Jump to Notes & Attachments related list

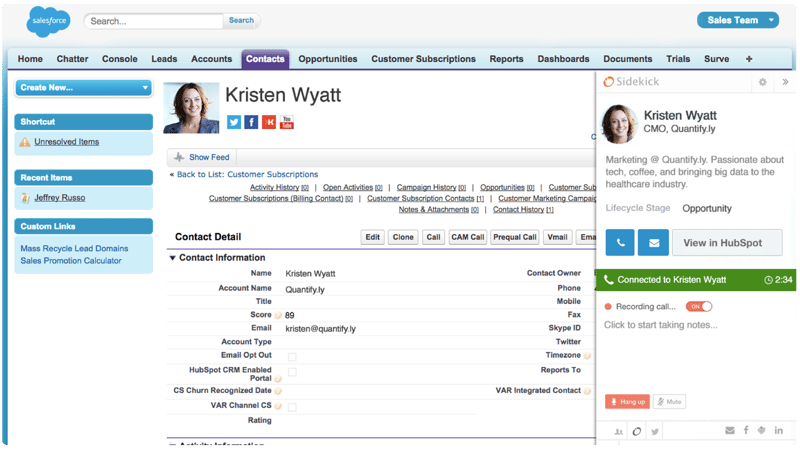(438, 210)
